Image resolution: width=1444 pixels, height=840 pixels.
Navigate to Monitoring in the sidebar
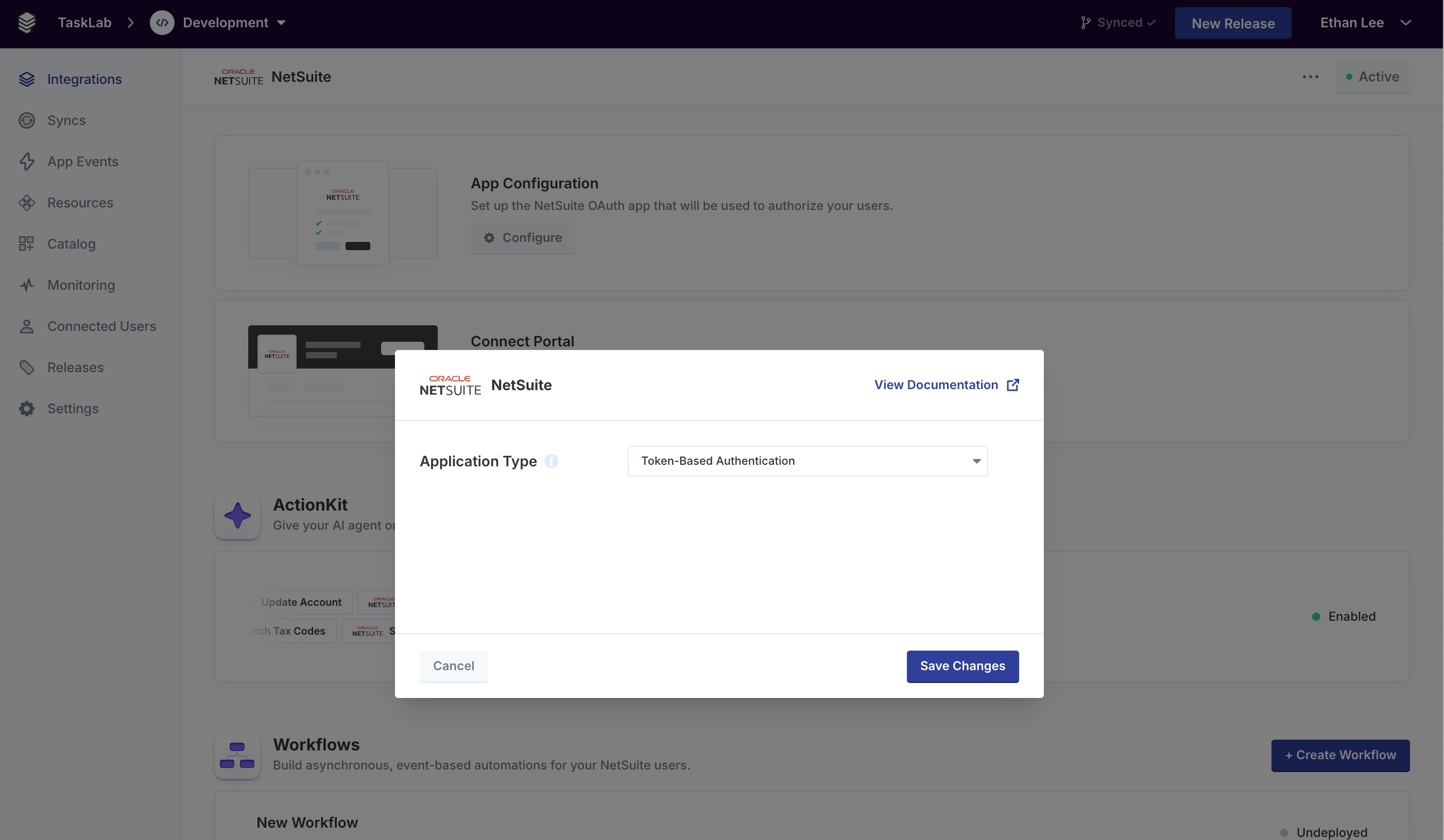click(x=81, y=285)
